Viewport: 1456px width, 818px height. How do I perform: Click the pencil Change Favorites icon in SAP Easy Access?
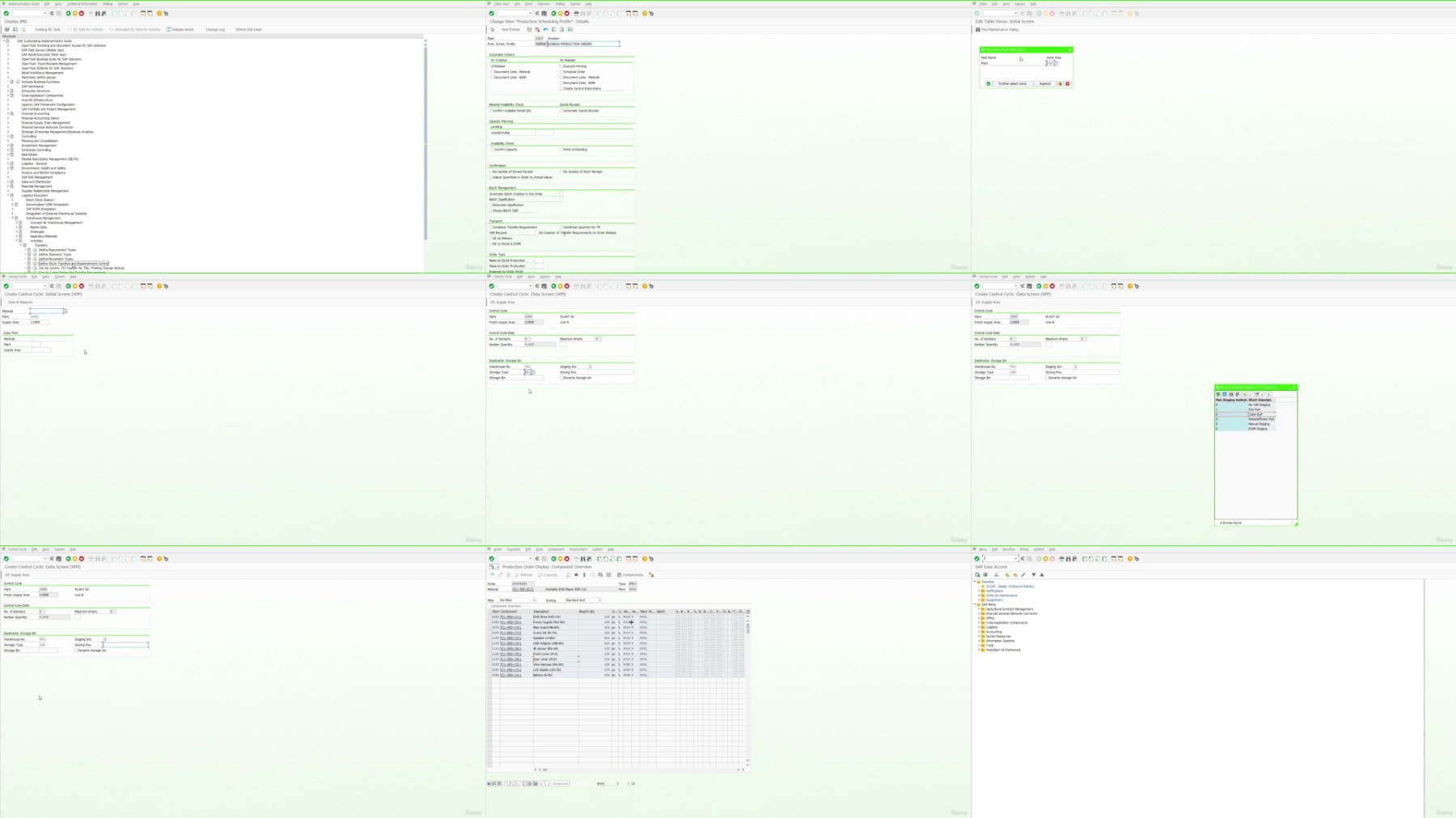1023,574
